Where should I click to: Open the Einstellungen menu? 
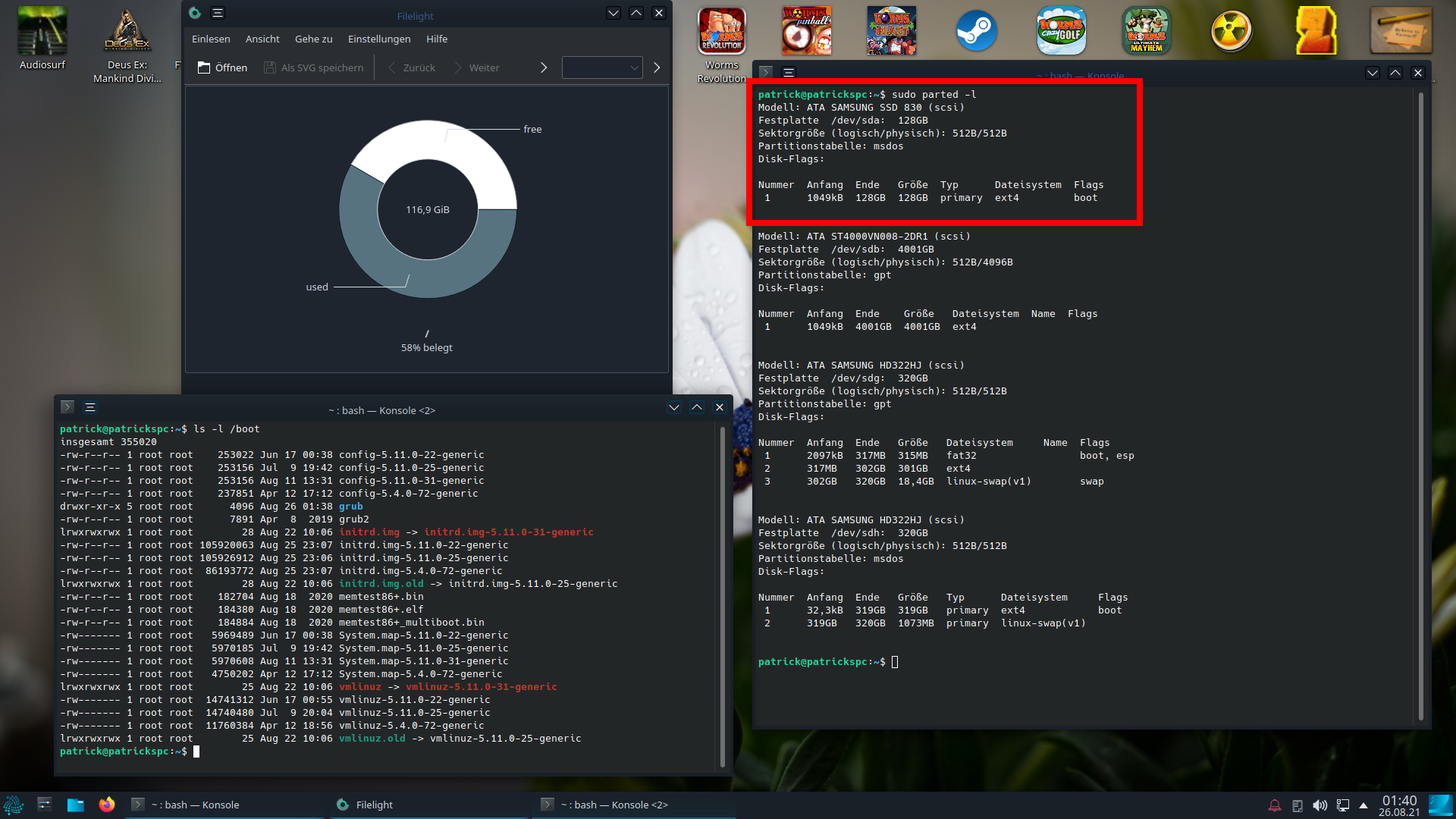coord(379,39)
